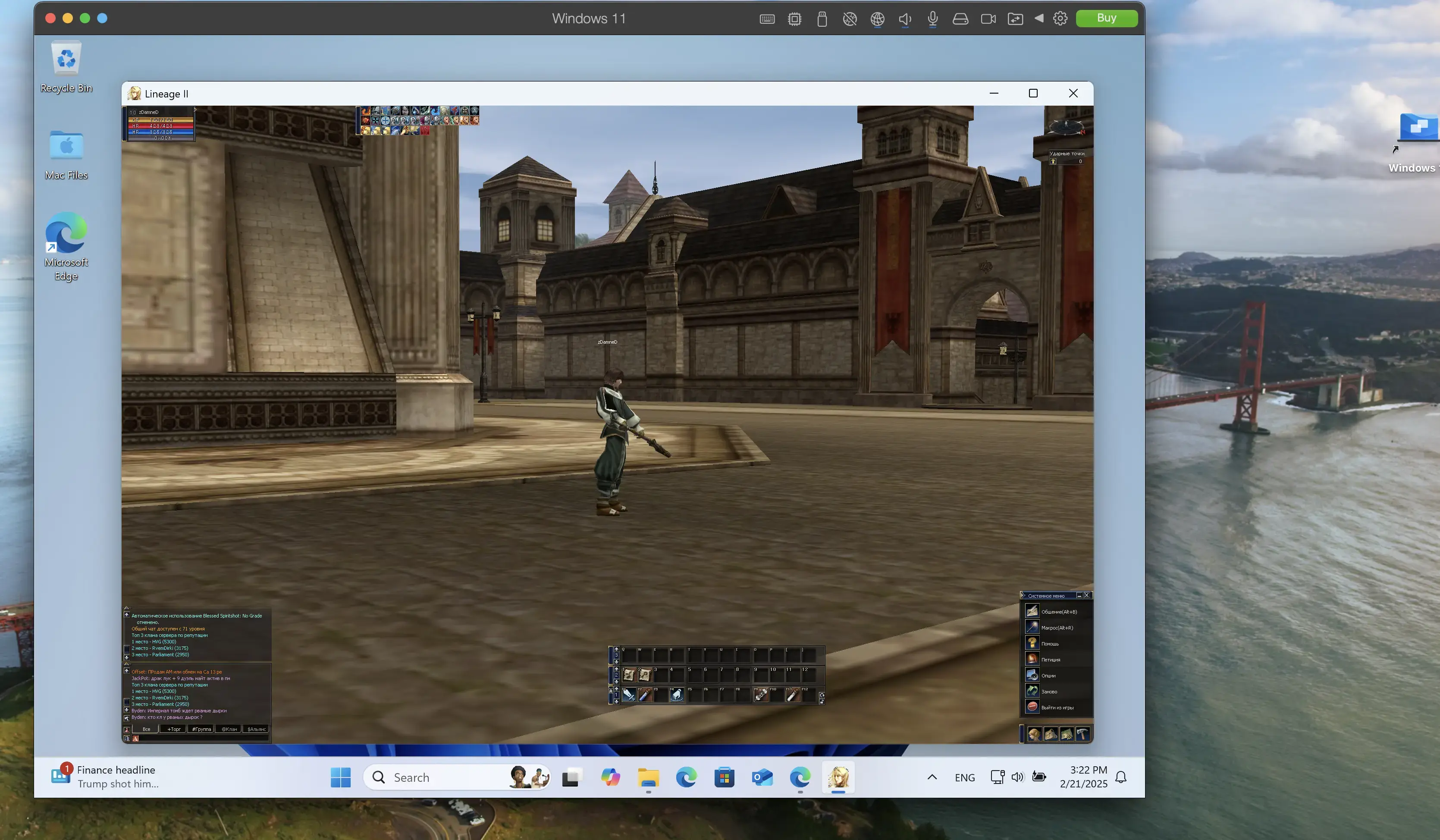Viewport: 1440px width, 840px height.
Task: Toggle Parallels sound speaker icon
Action: click(905, 19)
